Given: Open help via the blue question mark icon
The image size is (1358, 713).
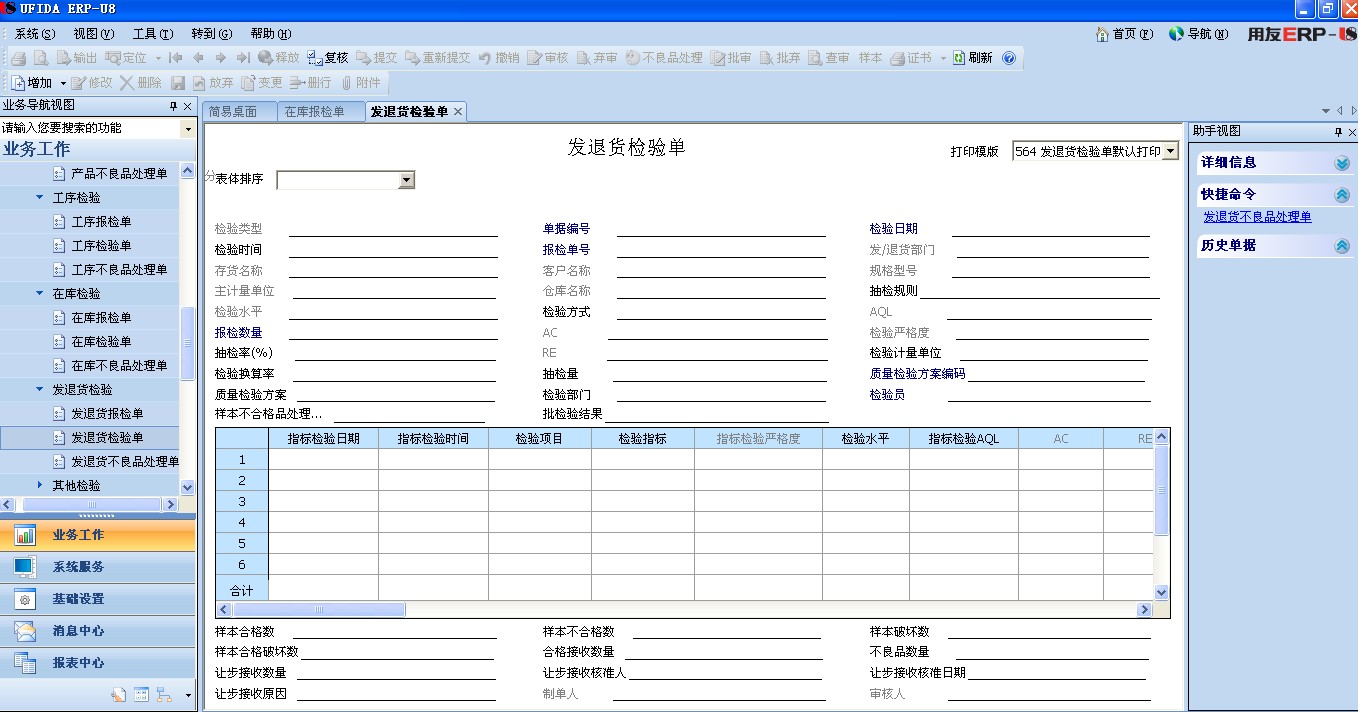Looking at the screenshot, I should pos(1008,58).
